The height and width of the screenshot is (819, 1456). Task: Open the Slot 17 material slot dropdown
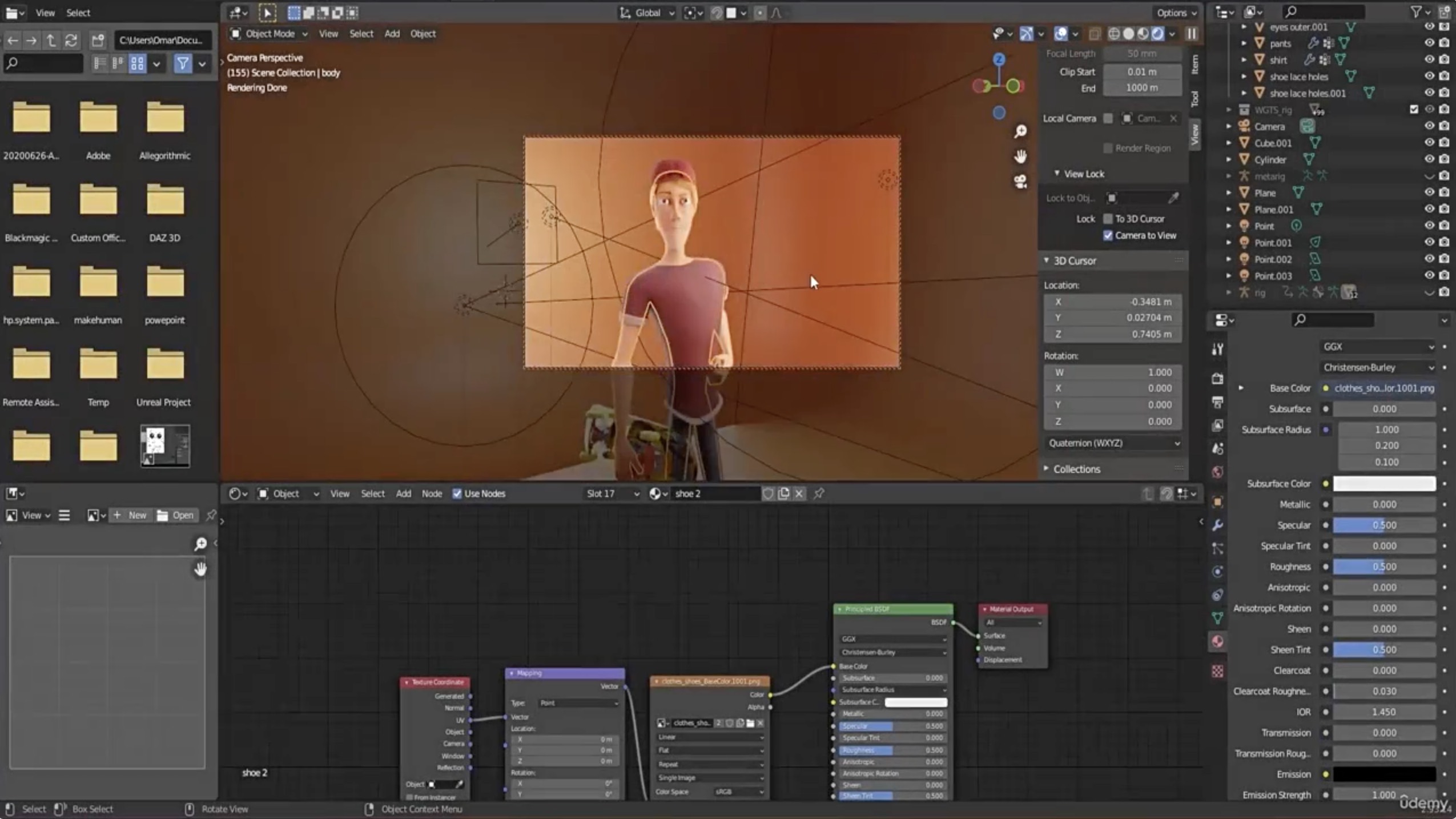click(612, 493)
